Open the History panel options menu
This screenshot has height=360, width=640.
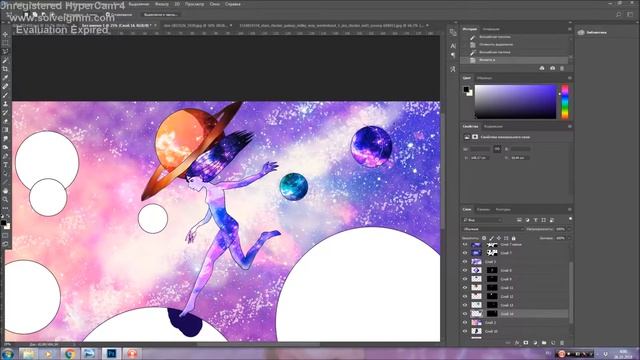pyautogui.click(x=569, y=29)
